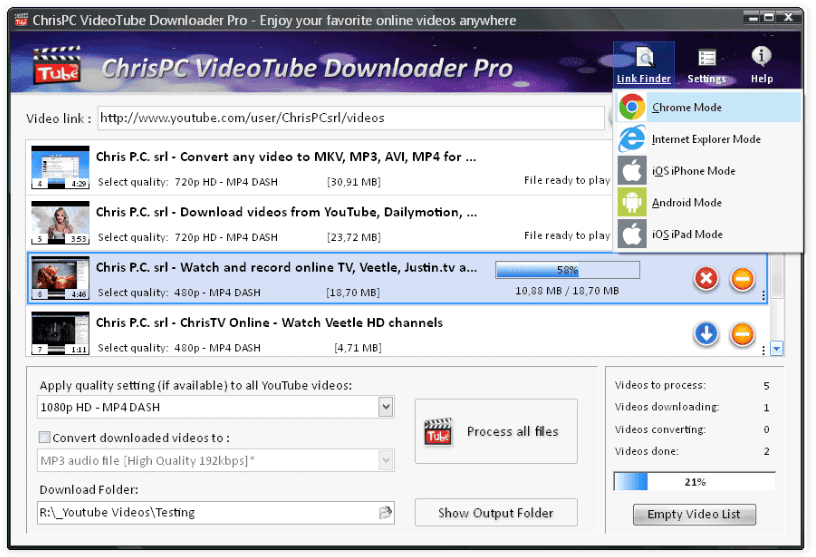Viewport: 816px width, 557px height.
Task: Cancel the Watch and record online TV download
Action: click(706, 278)
